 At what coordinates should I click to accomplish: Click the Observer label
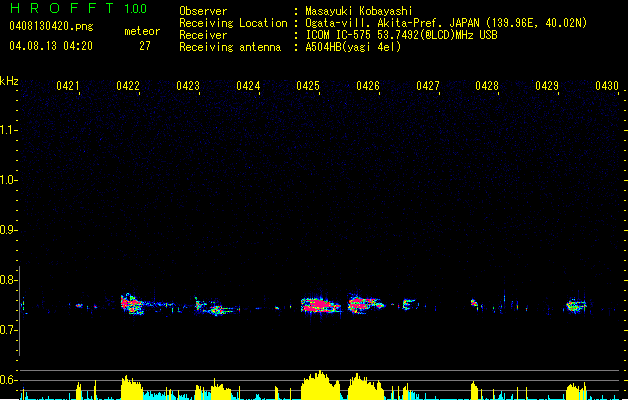coord(203,11)
